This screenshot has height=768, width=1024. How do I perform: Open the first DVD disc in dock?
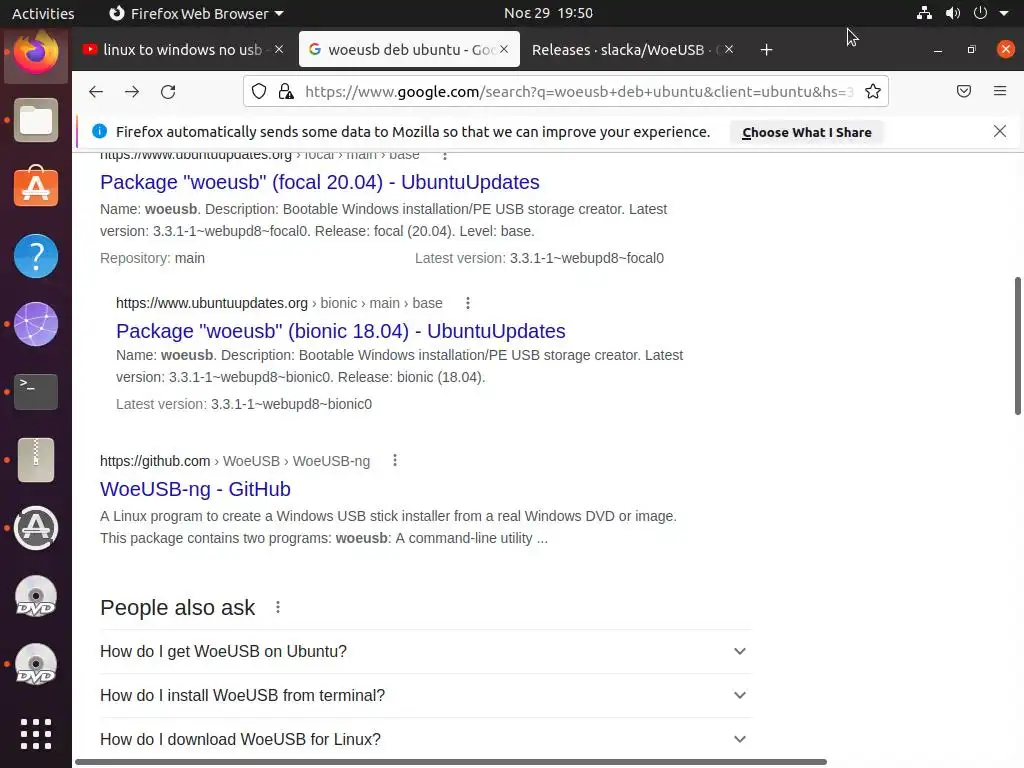pyautogui.click(x=36, y=596)
